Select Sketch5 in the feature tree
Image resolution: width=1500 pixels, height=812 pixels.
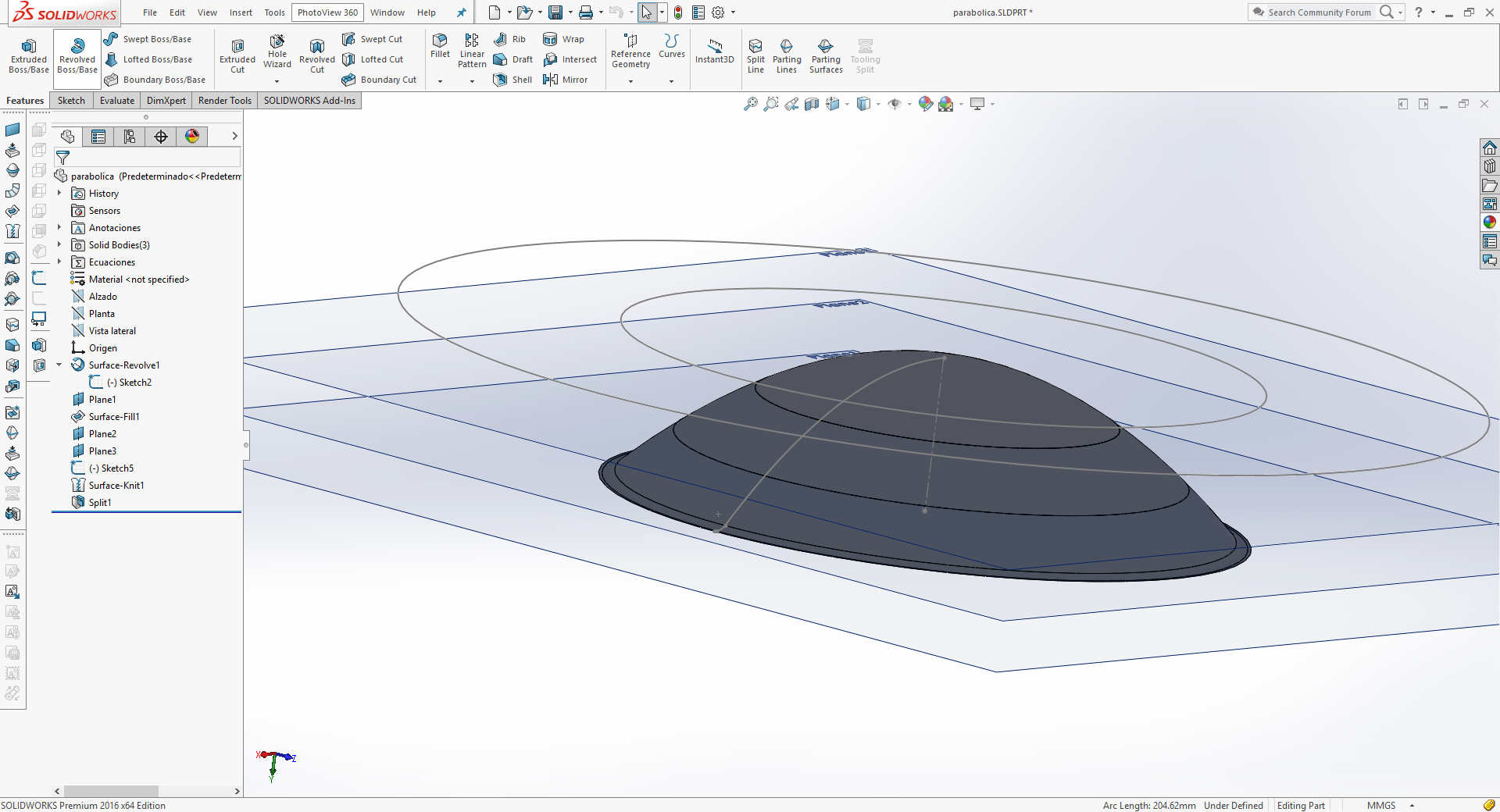tap(102, 468)
